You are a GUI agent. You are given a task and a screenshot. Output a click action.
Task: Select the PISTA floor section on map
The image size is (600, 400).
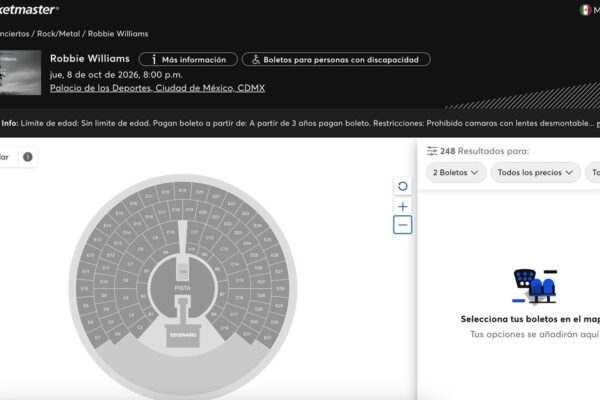pyautogui.click(x=182, y=288)
